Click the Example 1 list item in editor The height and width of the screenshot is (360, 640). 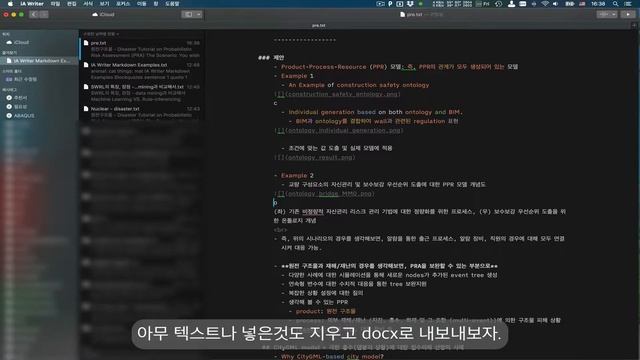[x=297, y=76]
